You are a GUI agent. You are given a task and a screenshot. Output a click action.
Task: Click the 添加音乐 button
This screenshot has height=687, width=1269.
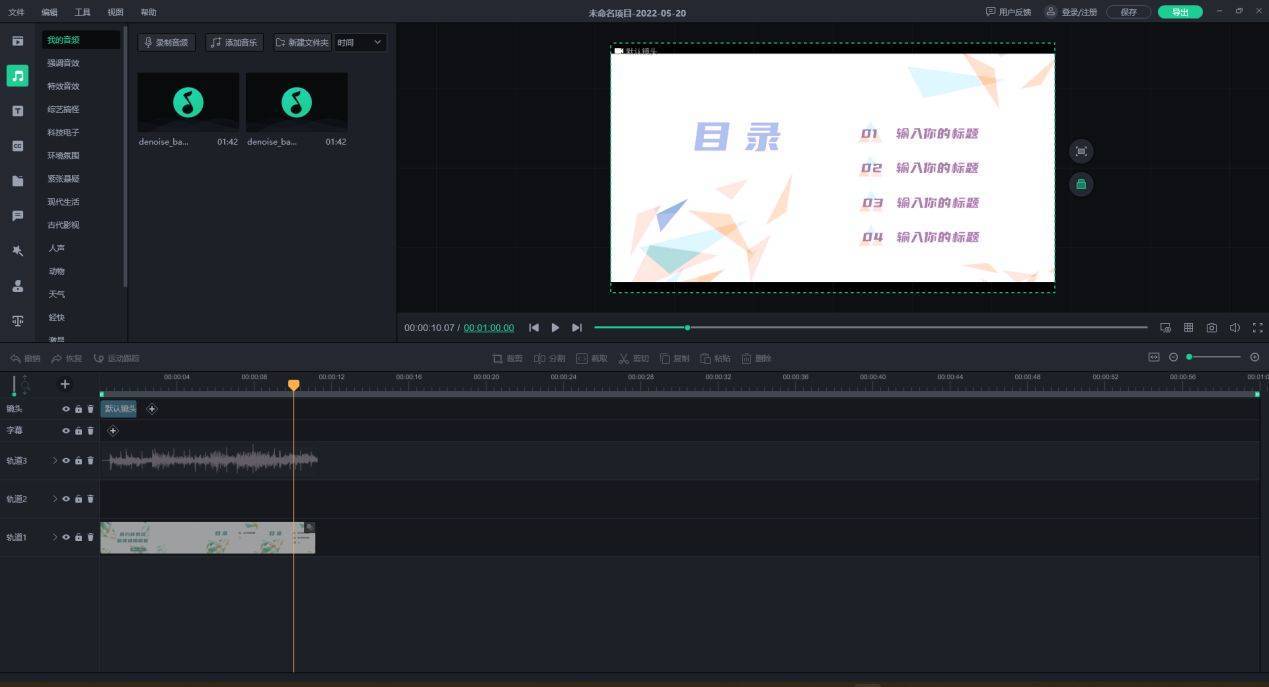point(234,43)
